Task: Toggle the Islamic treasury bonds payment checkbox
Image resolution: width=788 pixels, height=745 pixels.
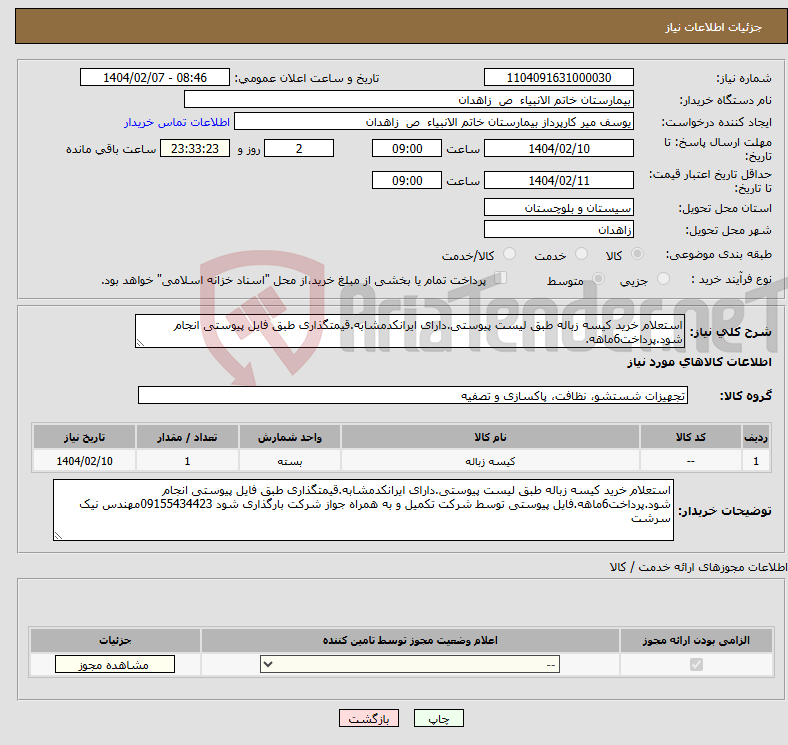Action: click(x=501, y=278)
